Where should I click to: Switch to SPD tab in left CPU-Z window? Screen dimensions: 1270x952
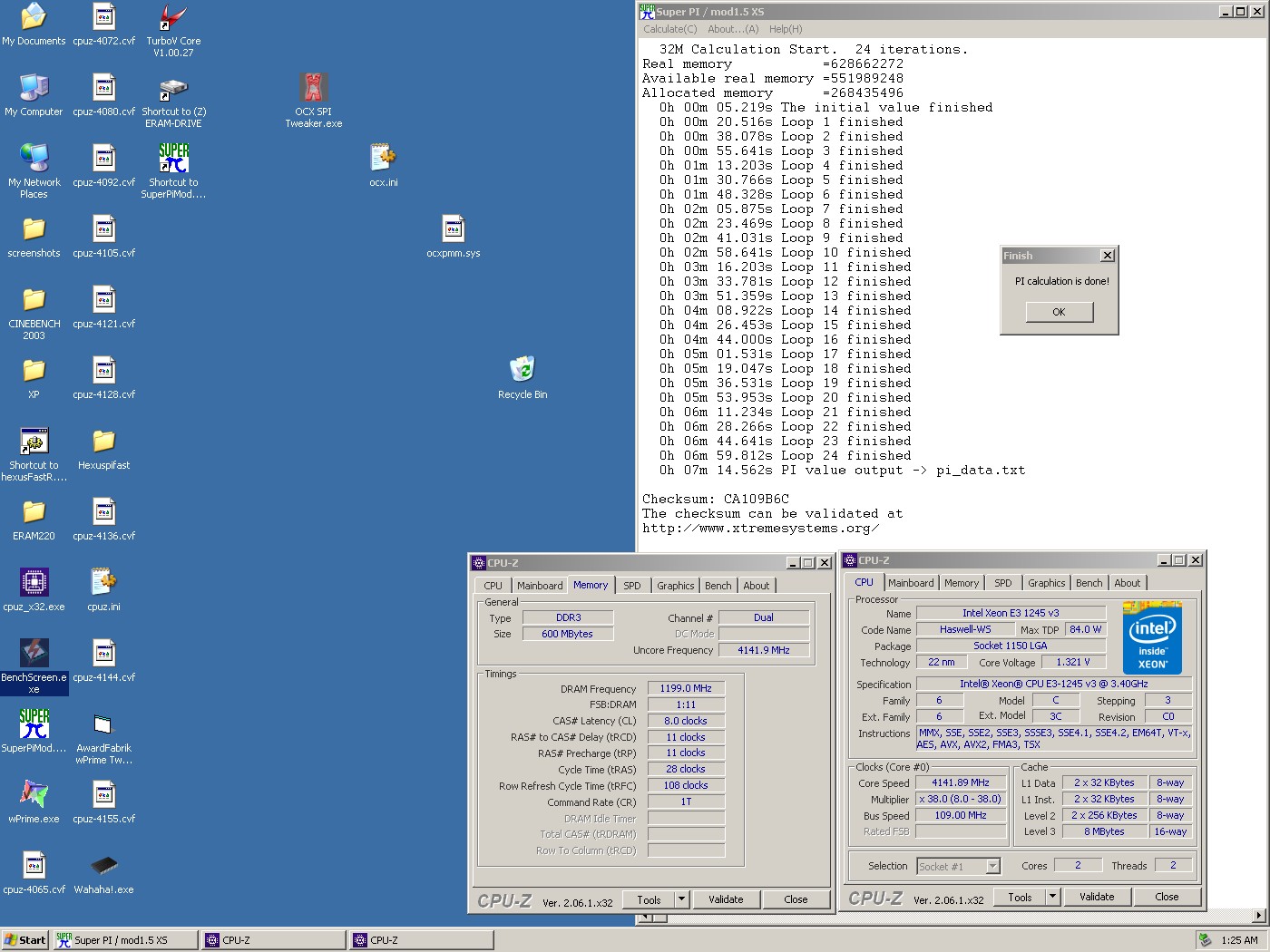632,586
